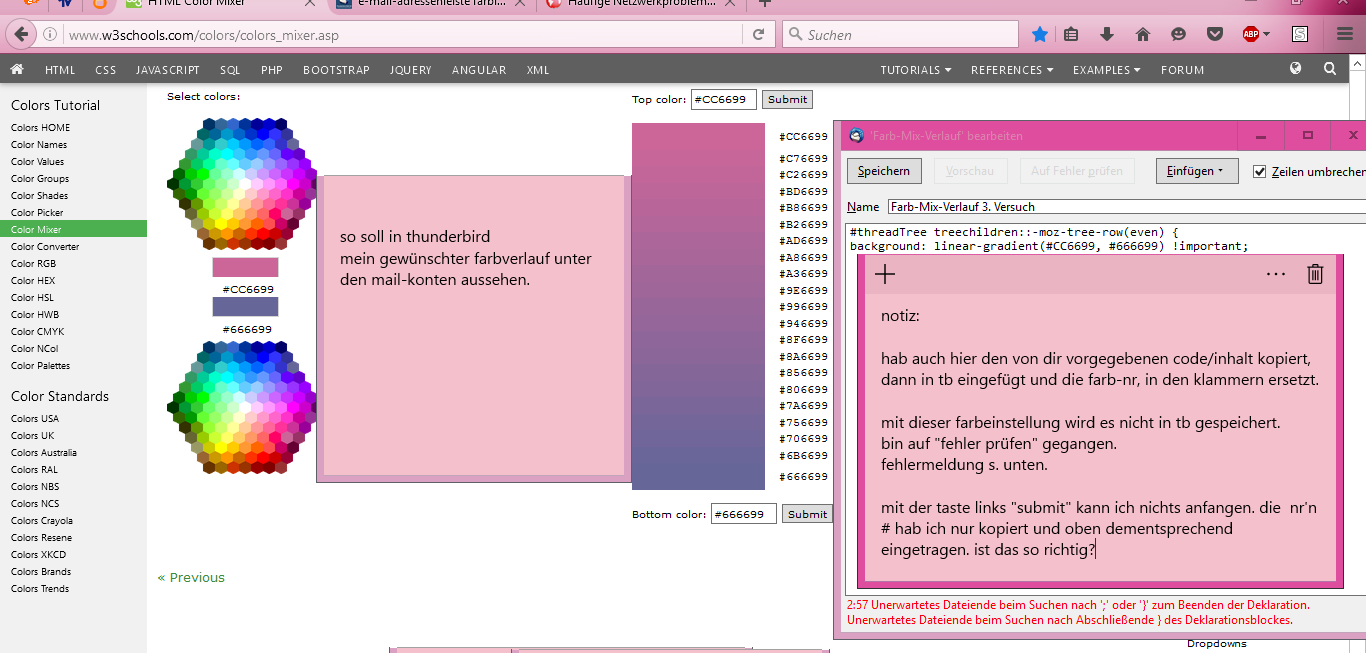1366x653 pixels.
Task: Open the downloads arrow icon
Action: tap(1107, 35)
